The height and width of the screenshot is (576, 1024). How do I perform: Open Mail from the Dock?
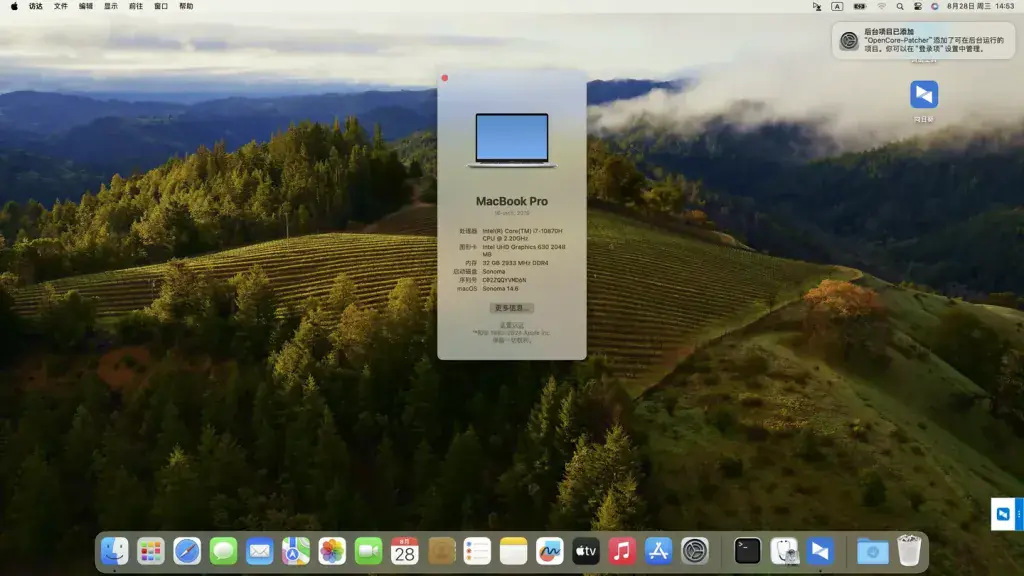point(259,551)
